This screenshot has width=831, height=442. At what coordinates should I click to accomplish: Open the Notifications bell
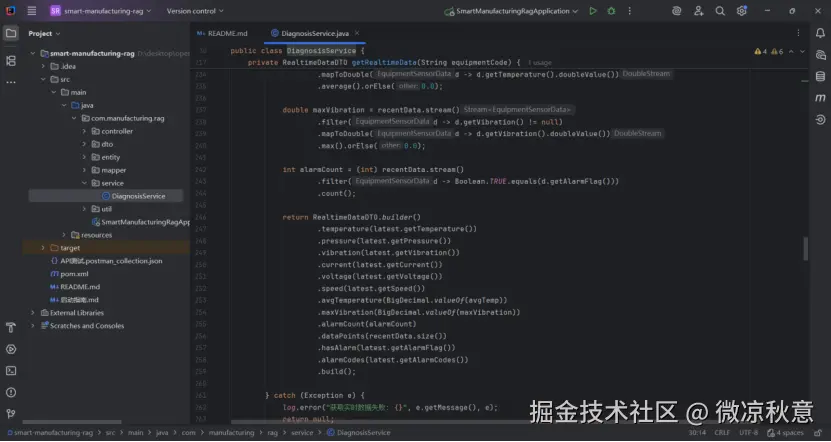point(820,33)
